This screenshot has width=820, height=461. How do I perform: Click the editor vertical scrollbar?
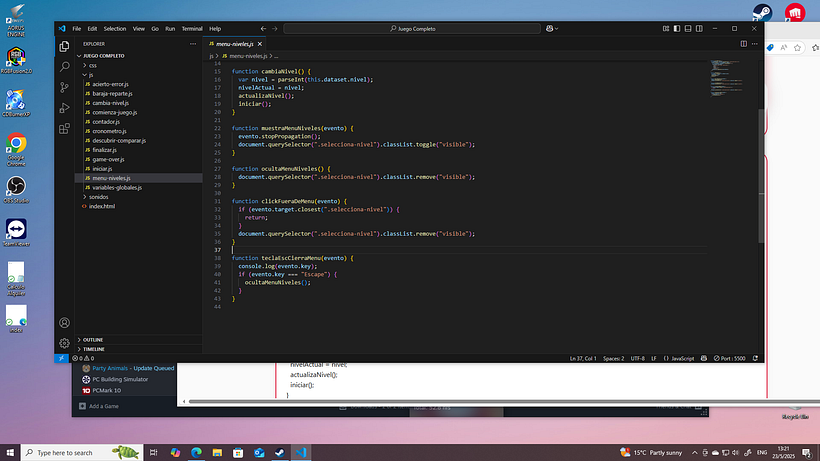[x=761, y=176]
